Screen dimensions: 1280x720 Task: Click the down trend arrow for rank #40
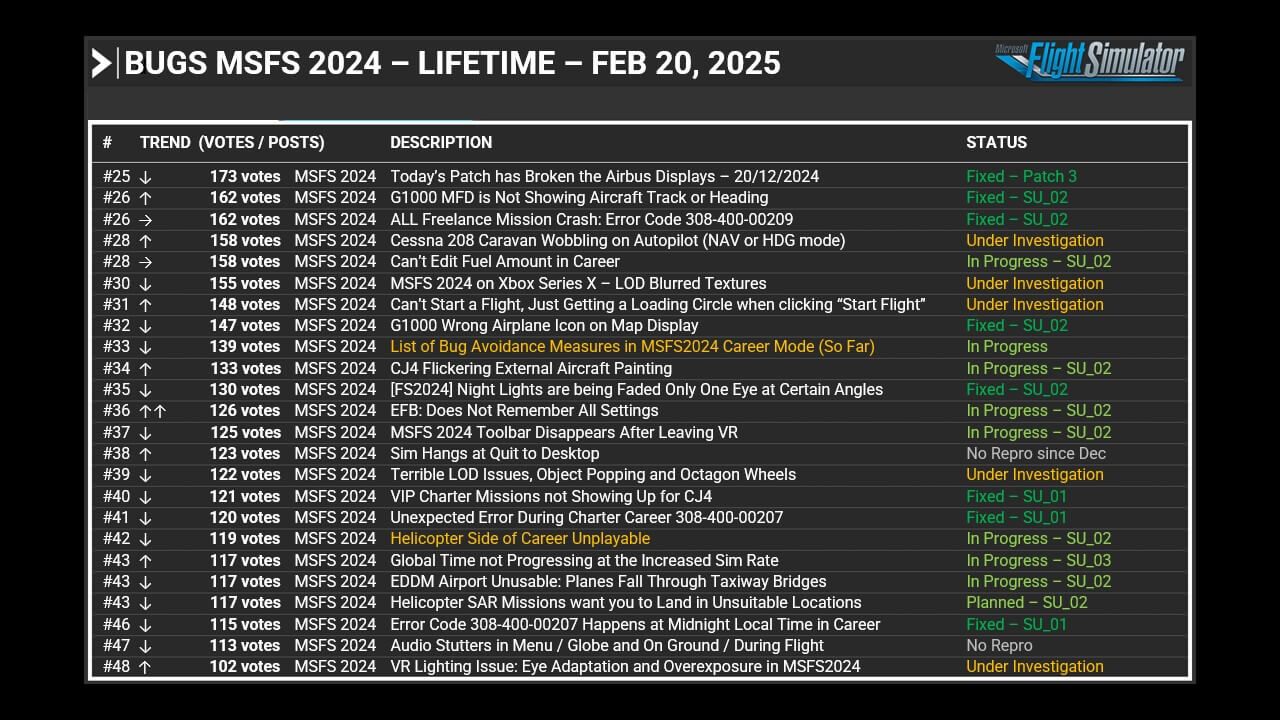[145, 497]
